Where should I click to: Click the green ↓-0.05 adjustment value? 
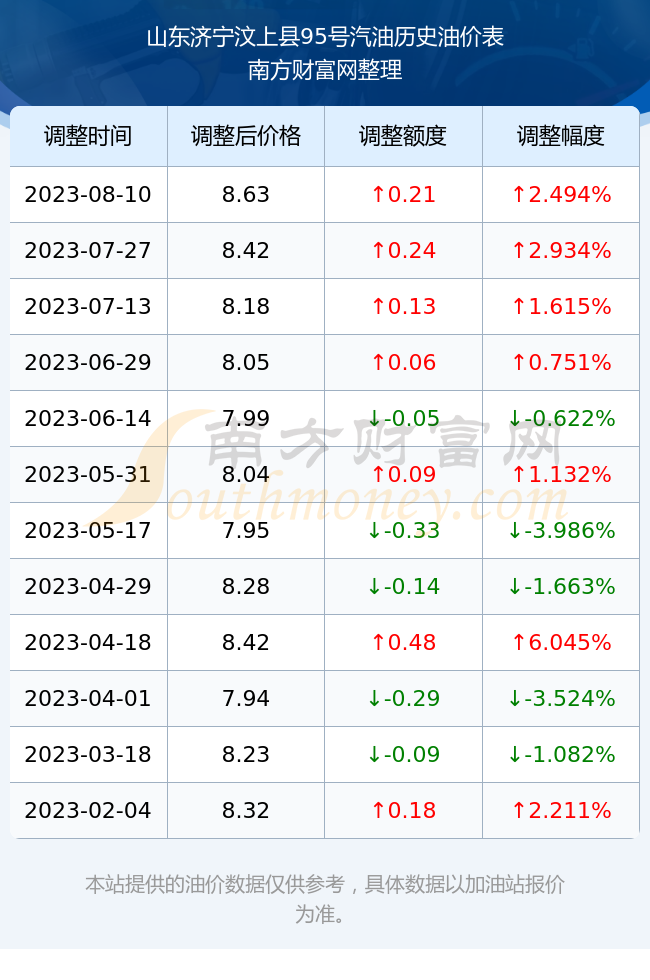[x=403, y=418]
